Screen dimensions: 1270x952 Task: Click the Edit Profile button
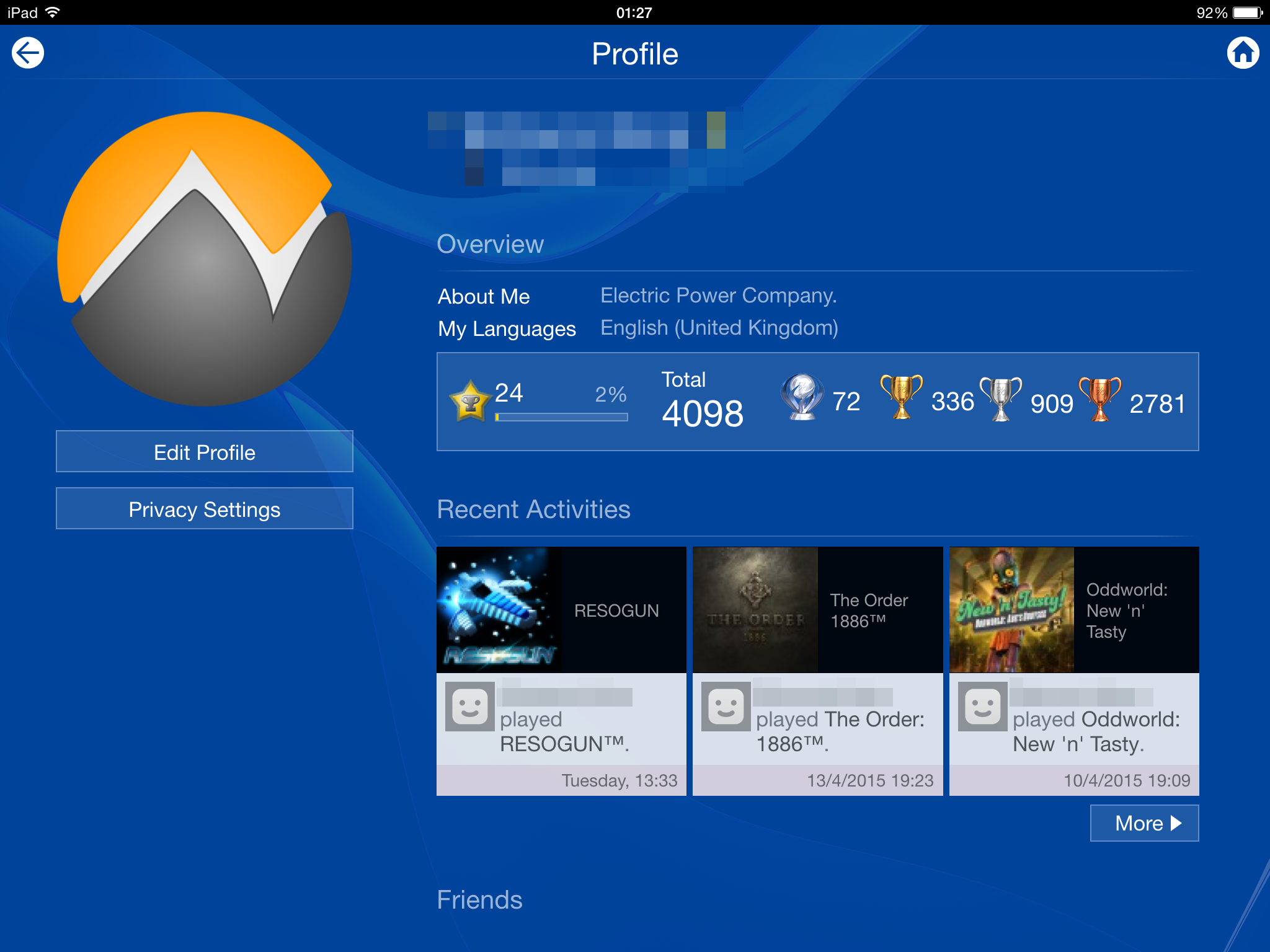click(x=204, y=452)
